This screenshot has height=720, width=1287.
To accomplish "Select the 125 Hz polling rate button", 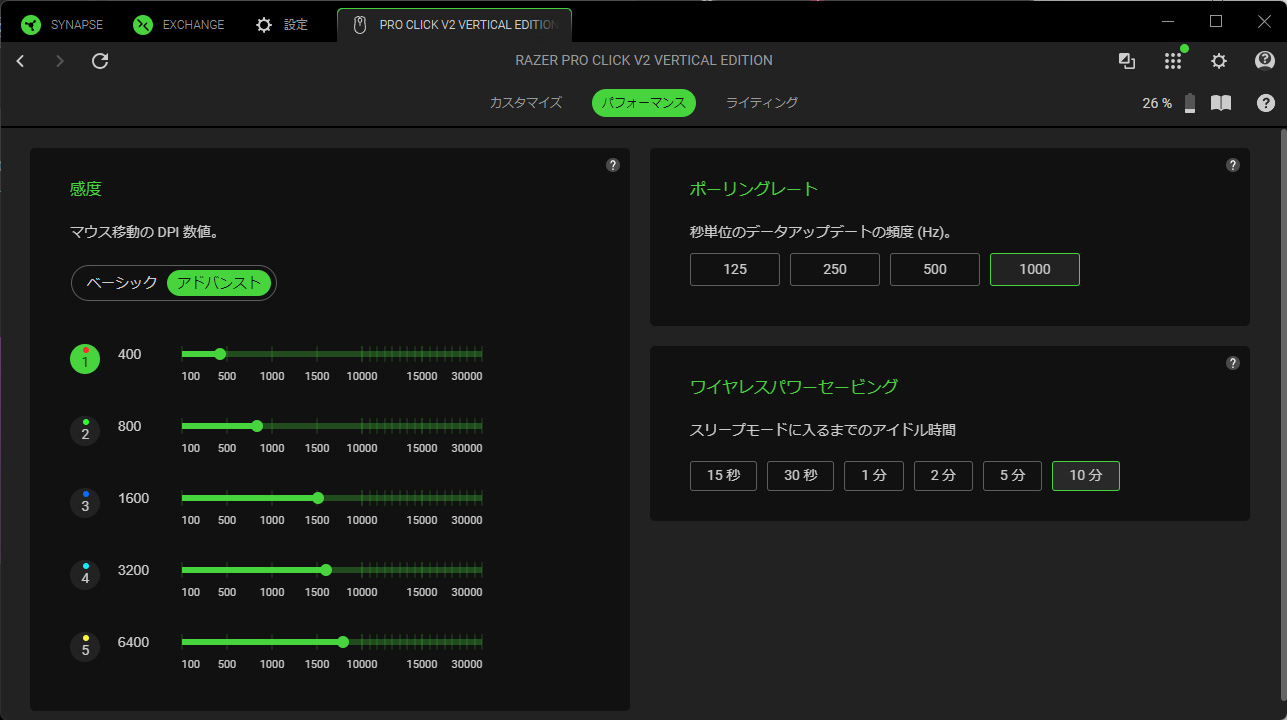I will pyautogui.click(x=735, y=269).
